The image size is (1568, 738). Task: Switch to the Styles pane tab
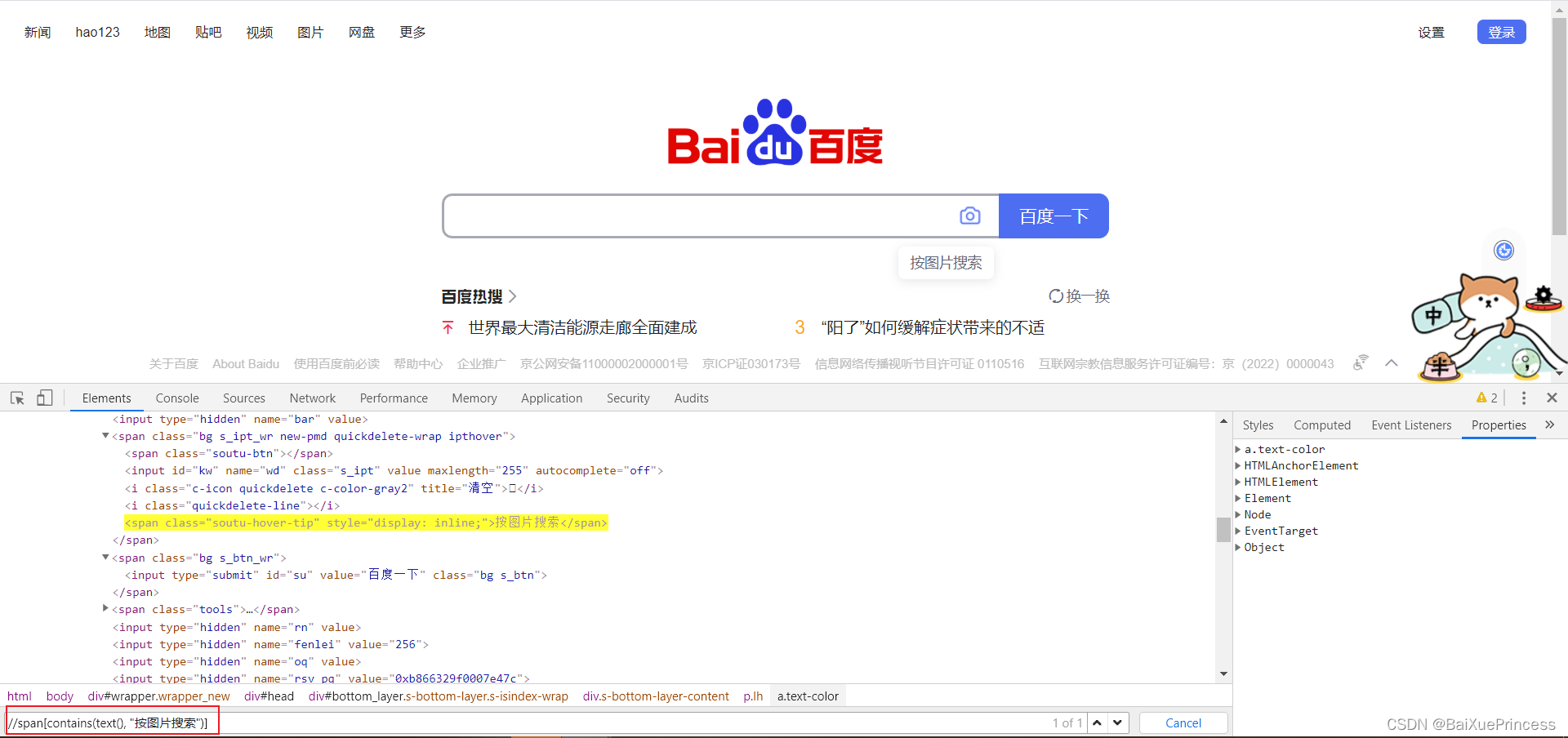[x=1258, y=425]
